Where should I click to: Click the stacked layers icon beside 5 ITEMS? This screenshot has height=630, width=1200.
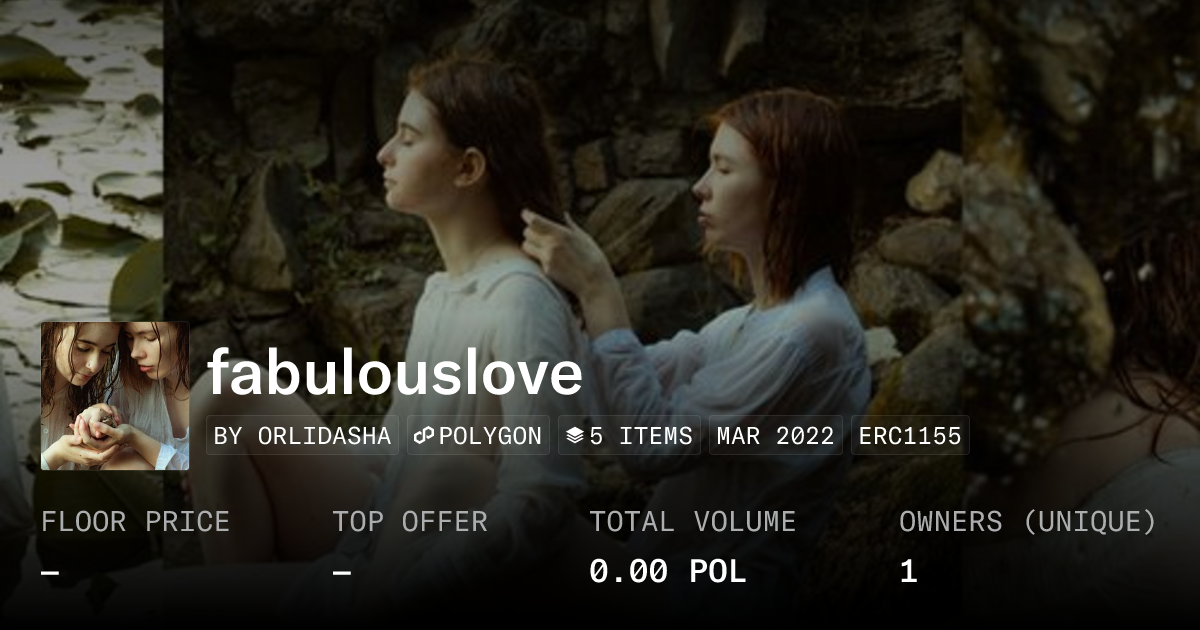pyautogui.click(x=575, y=436)
